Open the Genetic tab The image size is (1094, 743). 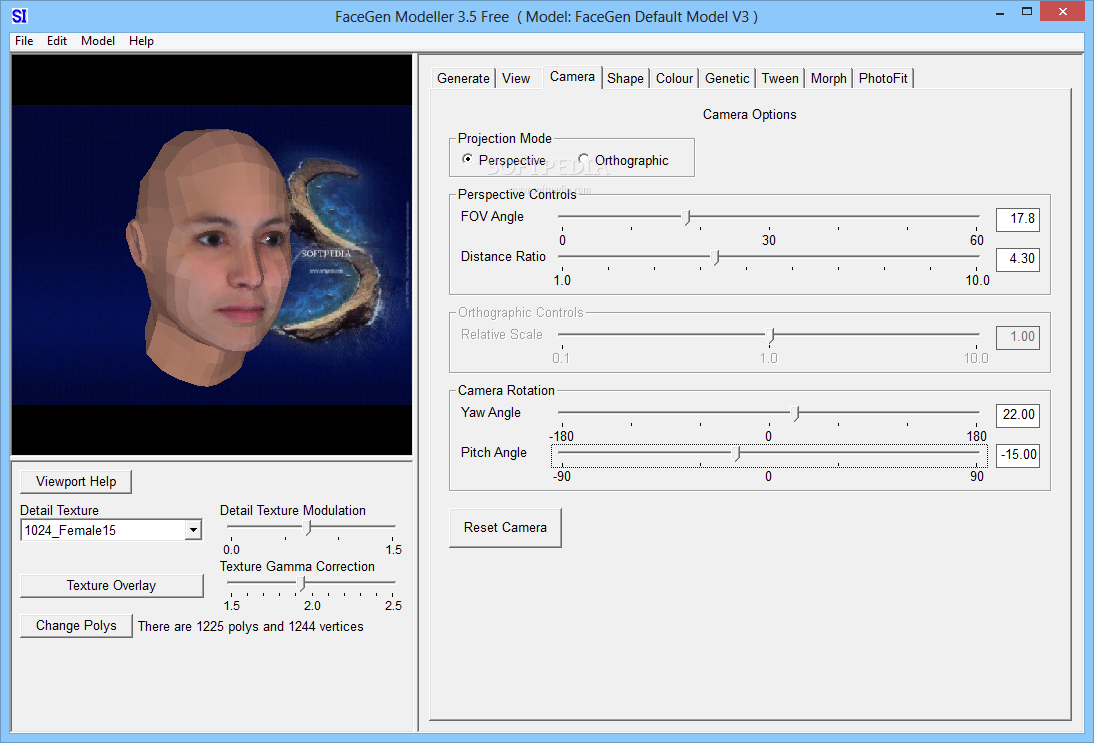(x=727, y=78)
